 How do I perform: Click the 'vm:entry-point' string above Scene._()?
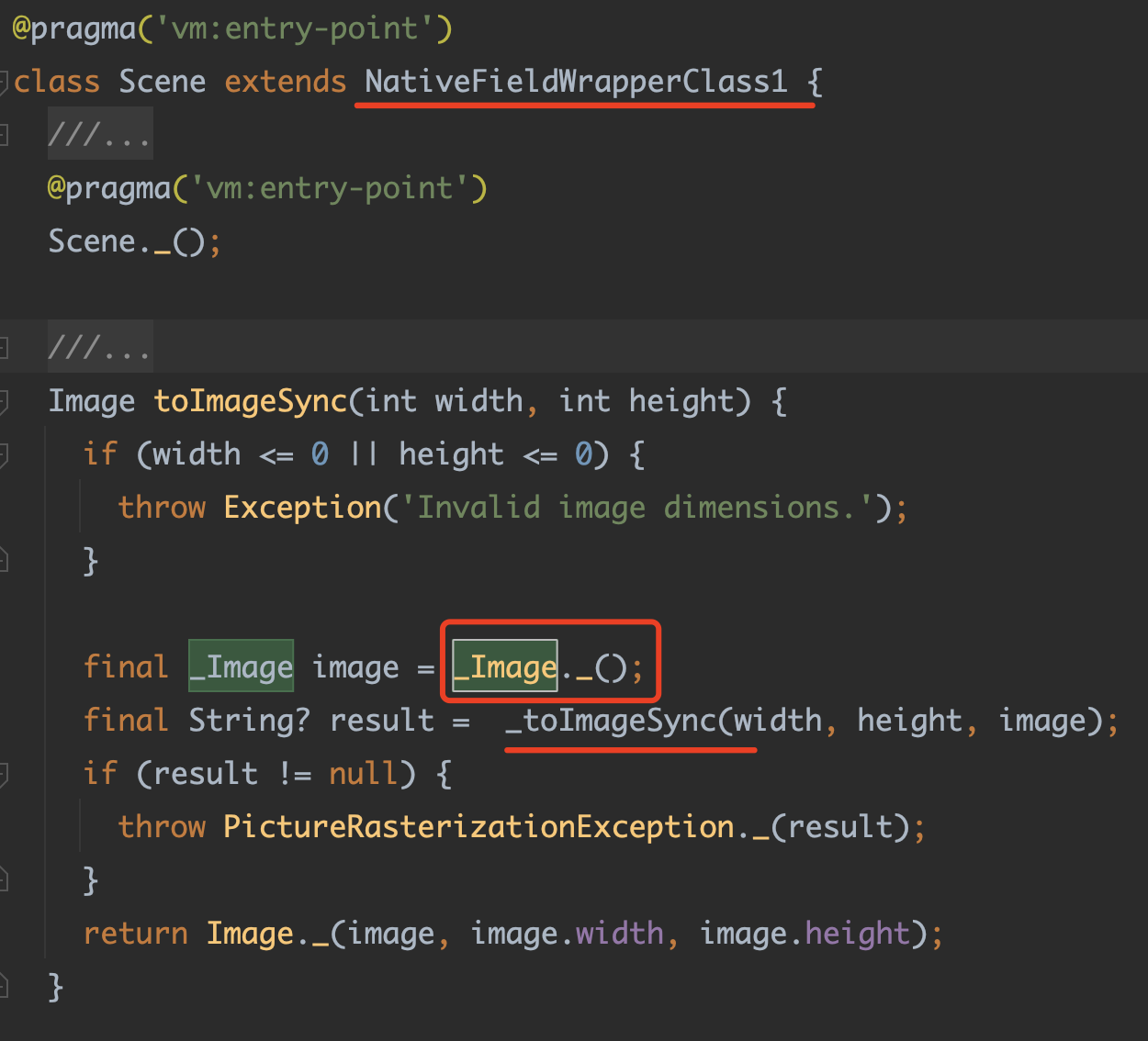coord(330,188)
